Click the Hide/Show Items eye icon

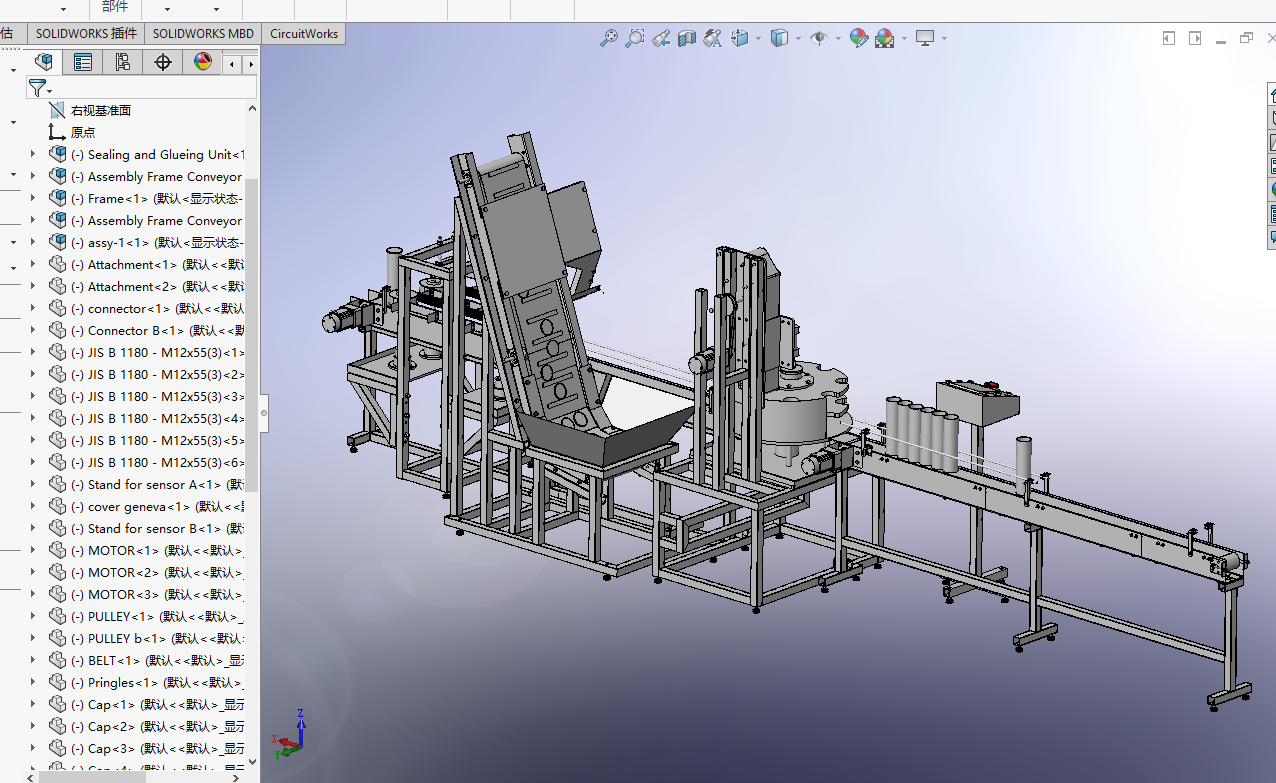[x=819, y=38]
